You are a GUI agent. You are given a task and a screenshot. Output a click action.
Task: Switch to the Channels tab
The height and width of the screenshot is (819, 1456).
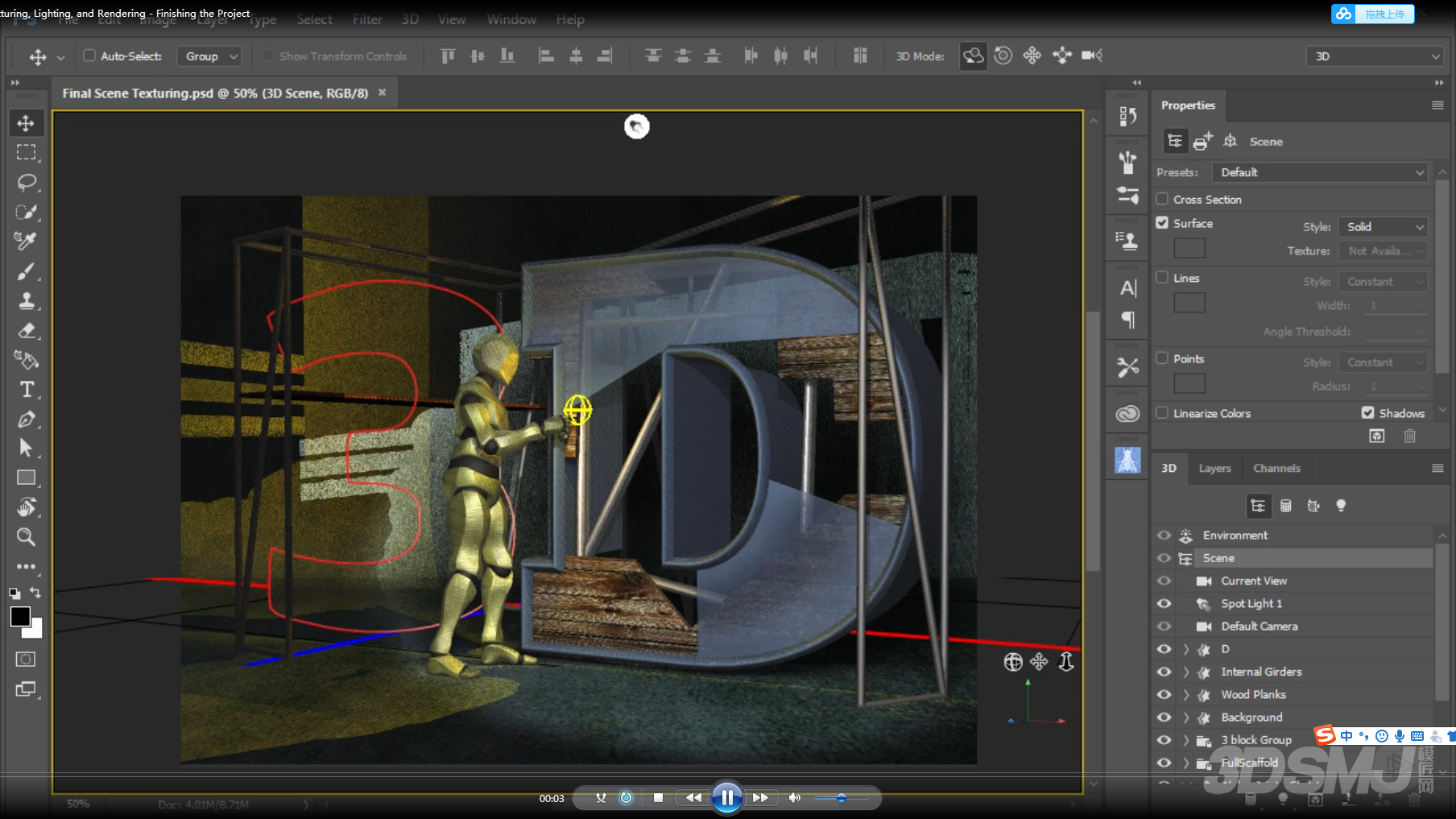1276,468
